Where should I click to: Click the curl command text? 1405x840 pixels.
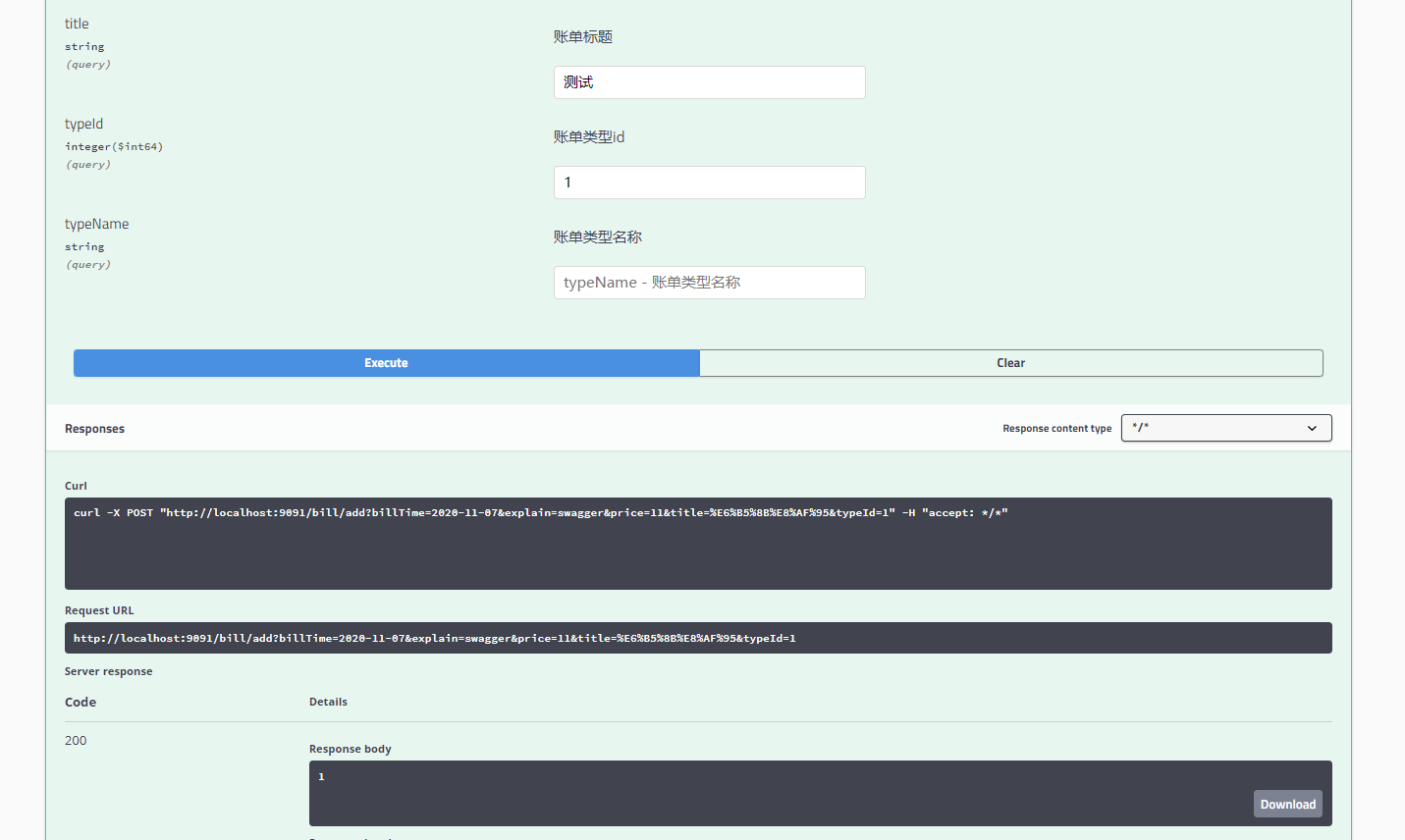click(x=540, y=512)
